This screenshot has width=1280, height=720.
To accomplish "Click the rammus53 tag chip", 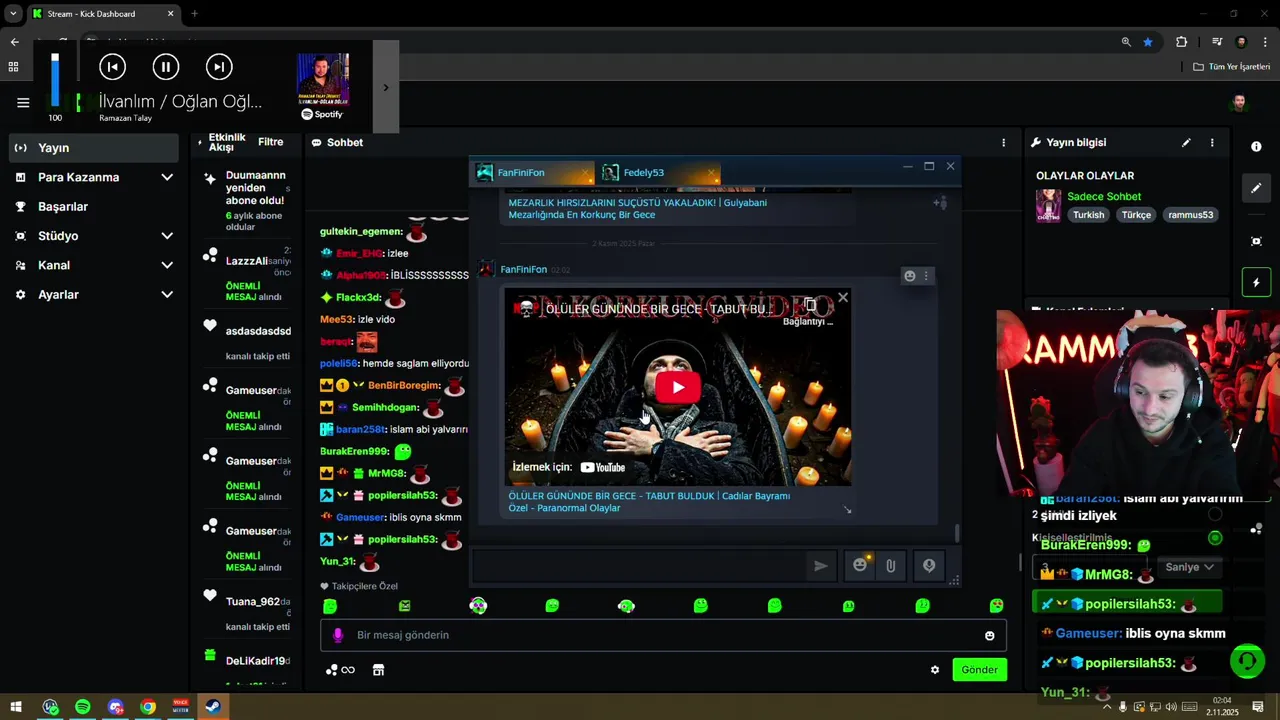I will tap(1190, 215).
